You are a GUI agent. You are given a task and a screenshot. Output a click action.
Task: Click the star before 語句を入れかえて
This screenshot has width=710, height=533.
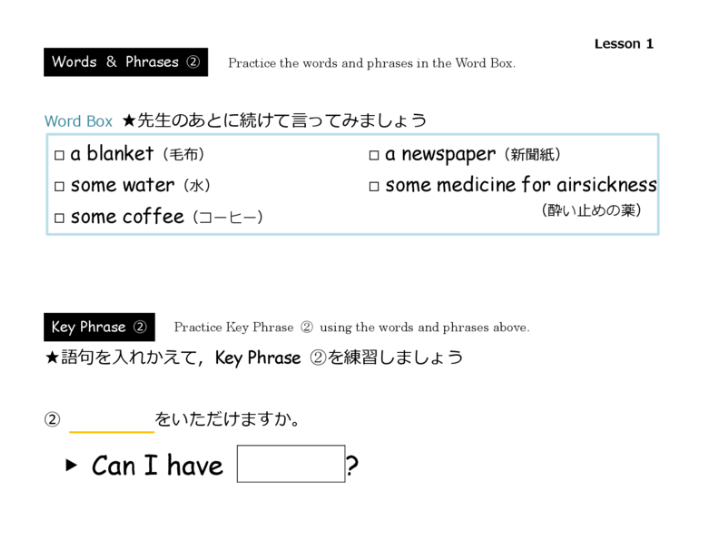(52, 357)
